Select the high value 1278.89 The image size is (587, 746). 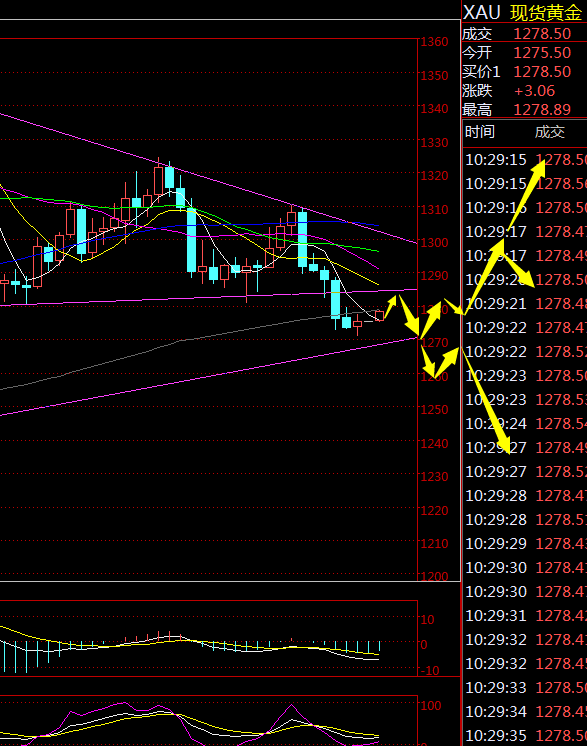[542, 110]
